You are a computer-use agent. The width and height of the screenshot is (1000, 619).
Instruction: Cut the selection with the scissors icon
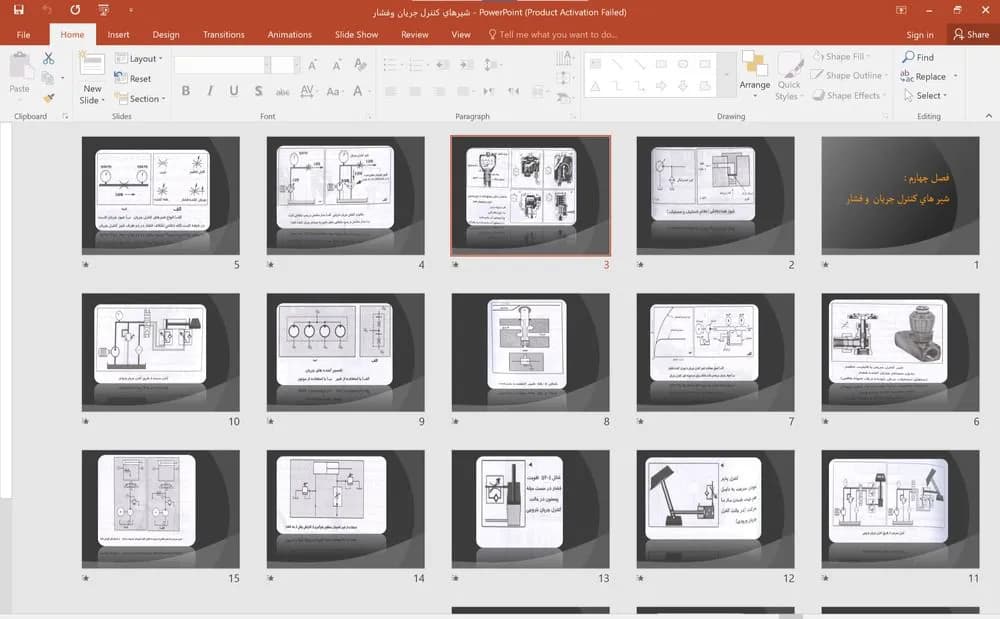48,59
